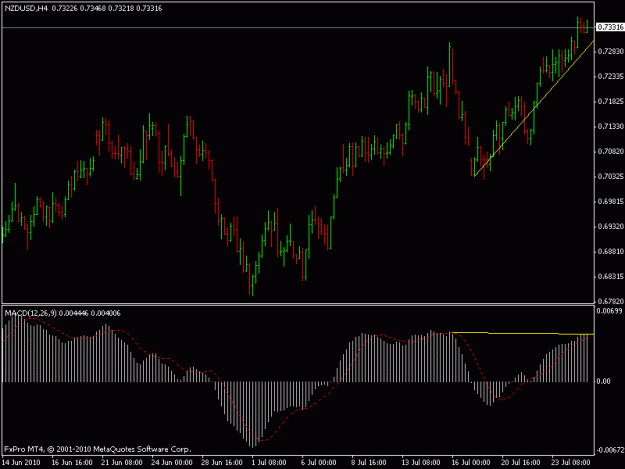Click the MACD(12,26,9) indicator label

[x=30, y=313]
